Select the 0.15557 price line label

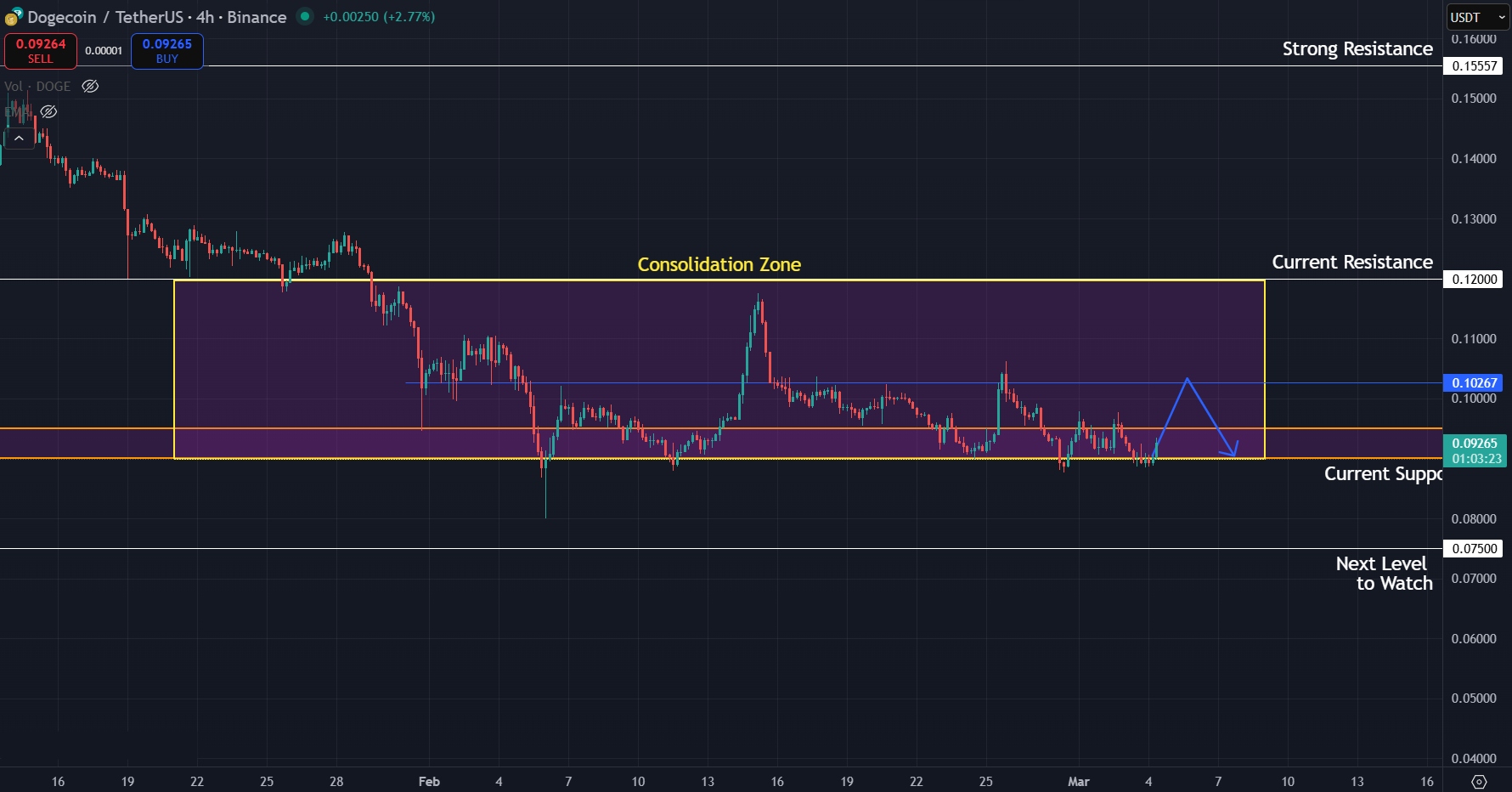1474,65
